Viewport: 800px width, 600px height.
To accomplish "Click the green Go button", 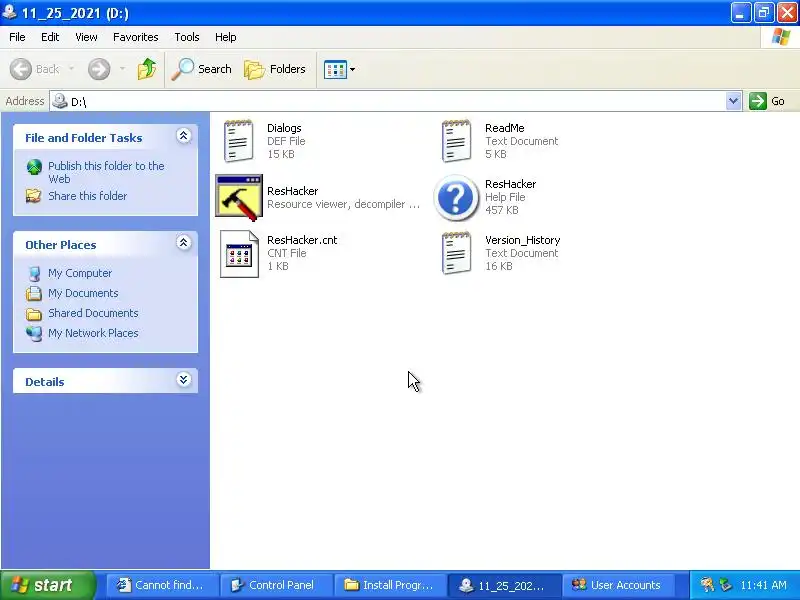I will click(x=767, y=101).
